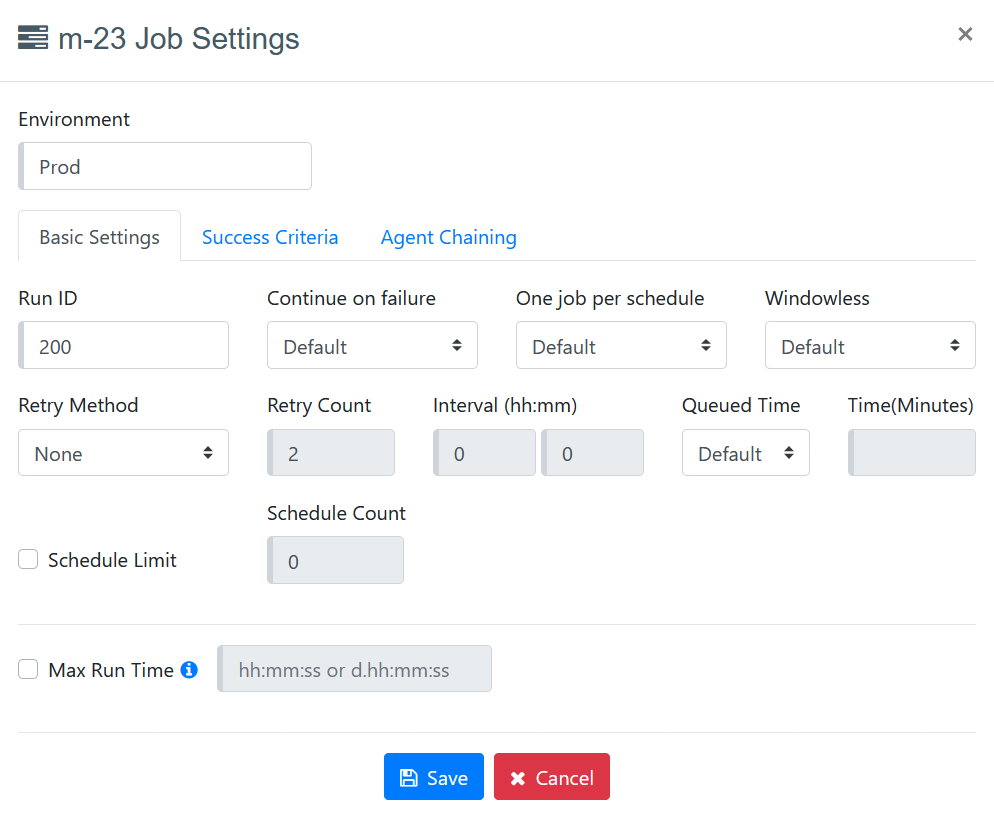The height and width of the screenshot is (823, 994).
Task: Click the Schedule Count field
Action: 336,561
